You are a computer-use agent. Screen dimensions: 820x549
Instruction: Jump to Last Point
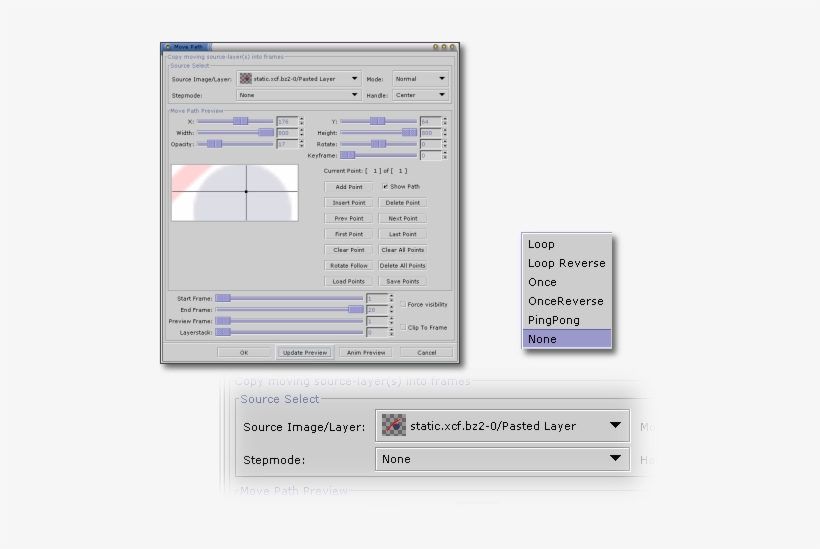[x=403, y=234]
